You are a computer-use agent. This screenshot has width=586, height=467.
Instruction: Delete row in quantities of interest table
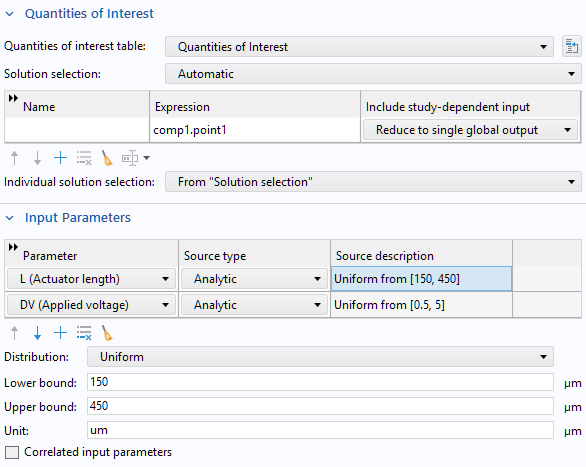pos(84,158)
